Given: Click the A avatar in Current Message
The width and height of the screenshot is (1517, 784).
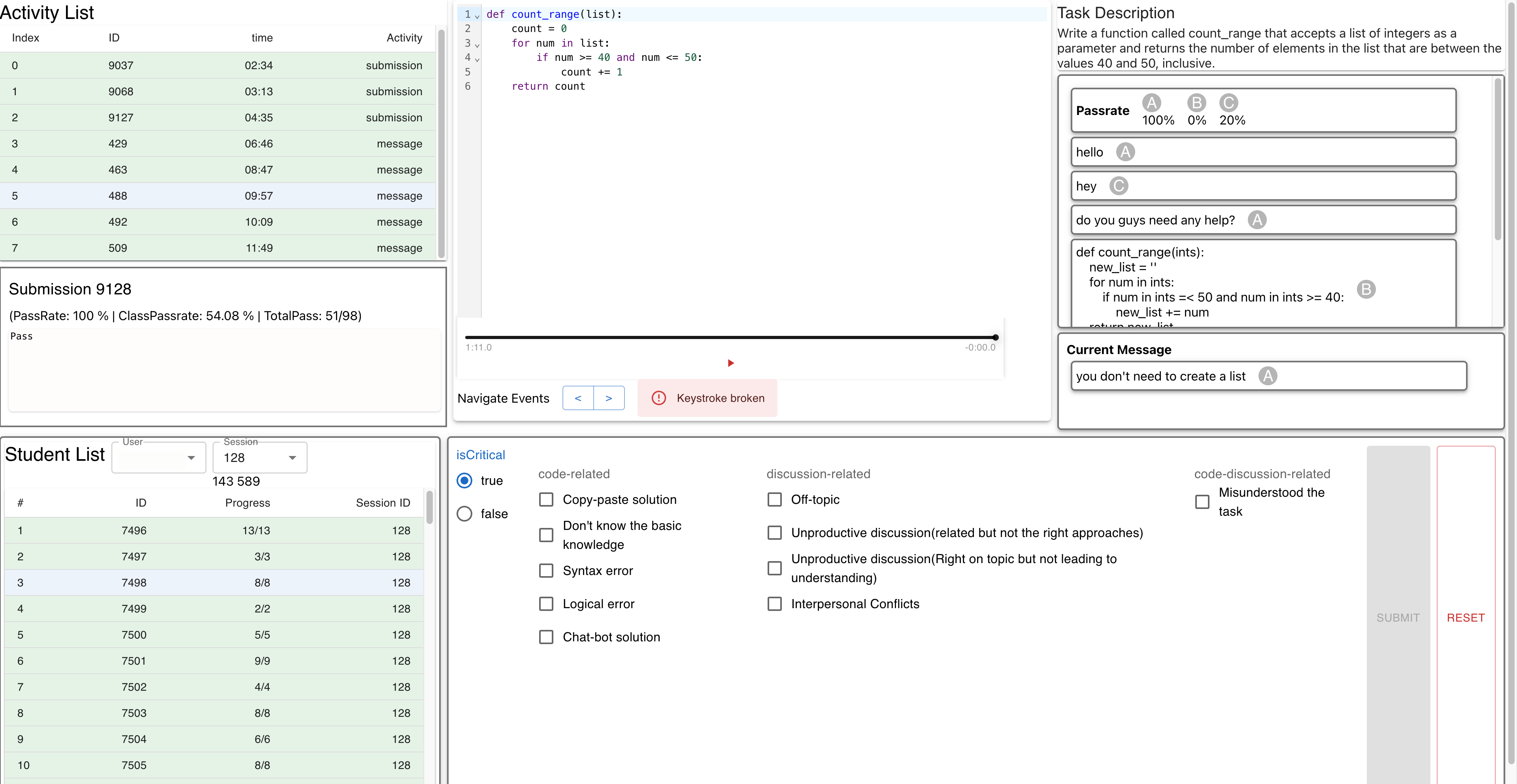Looking at the screenshot, I should (x=1267, y=376).
